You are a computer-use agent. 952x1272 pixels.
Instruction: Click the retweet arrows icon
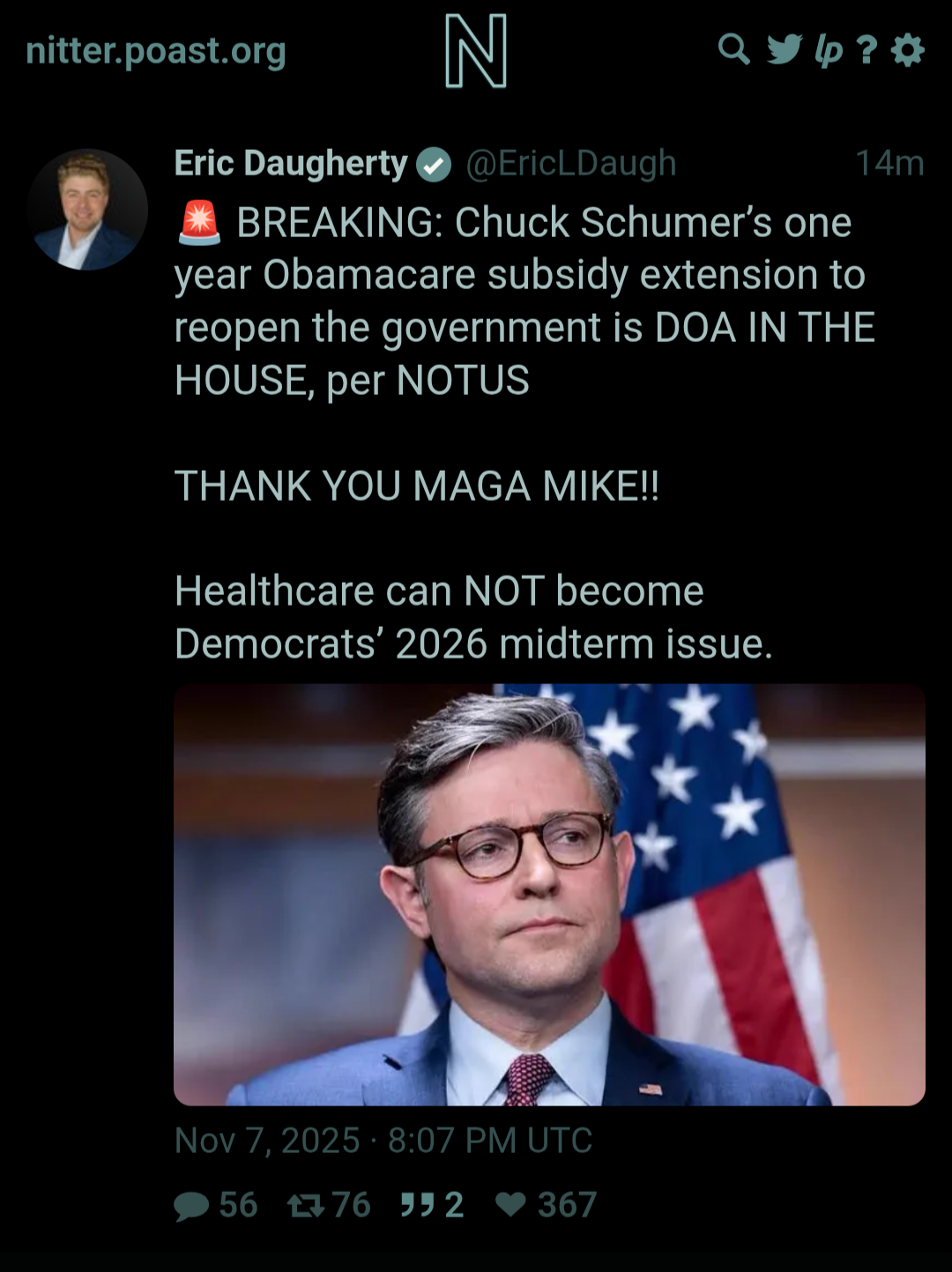[x=306, y=1205]
